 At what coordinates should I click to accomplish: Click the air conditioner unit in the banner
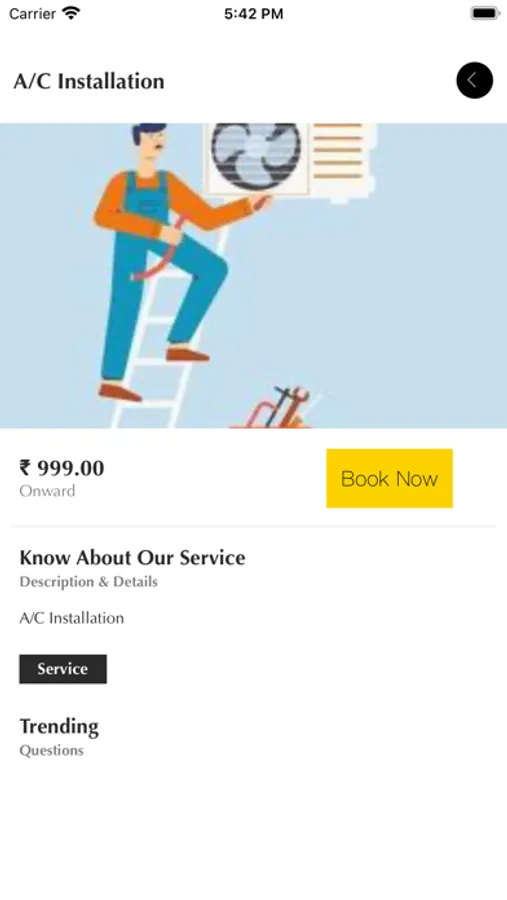point(291,161)
